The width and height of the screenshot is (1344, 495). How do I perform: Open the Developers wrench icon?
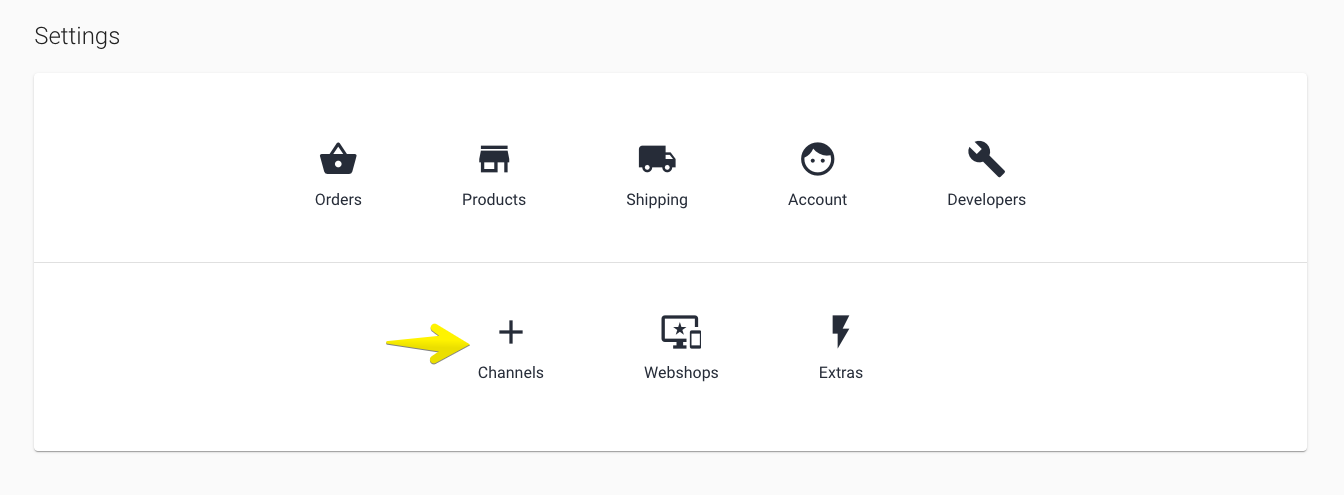tap(986, 159)
